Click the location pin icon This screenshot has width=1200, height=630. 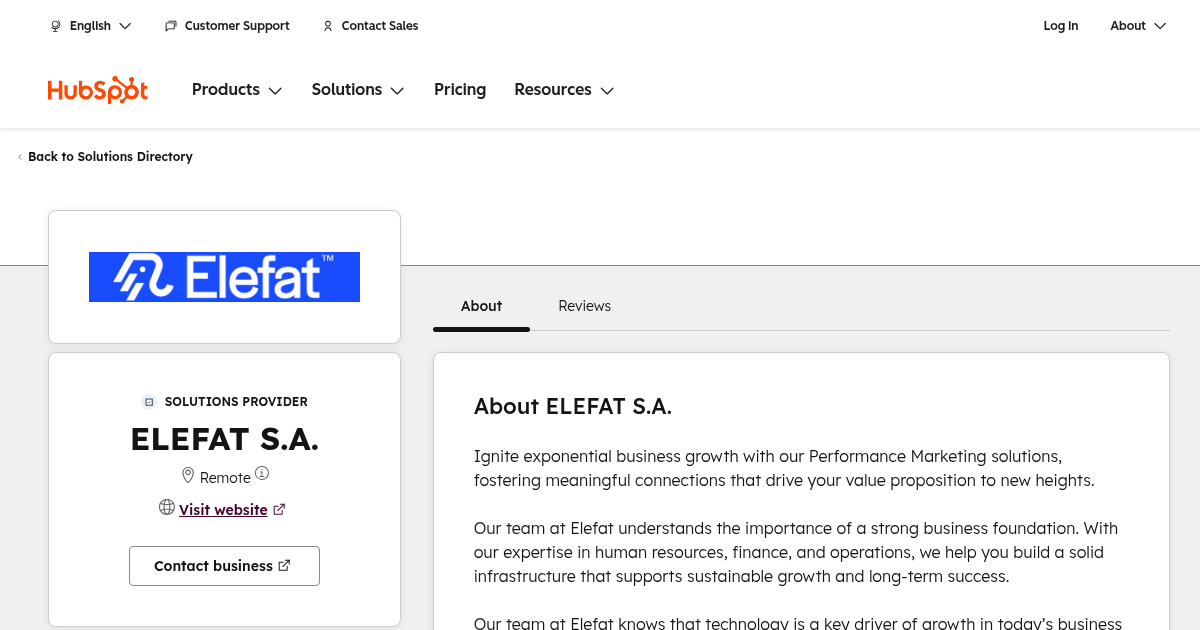tap(188, 475)
